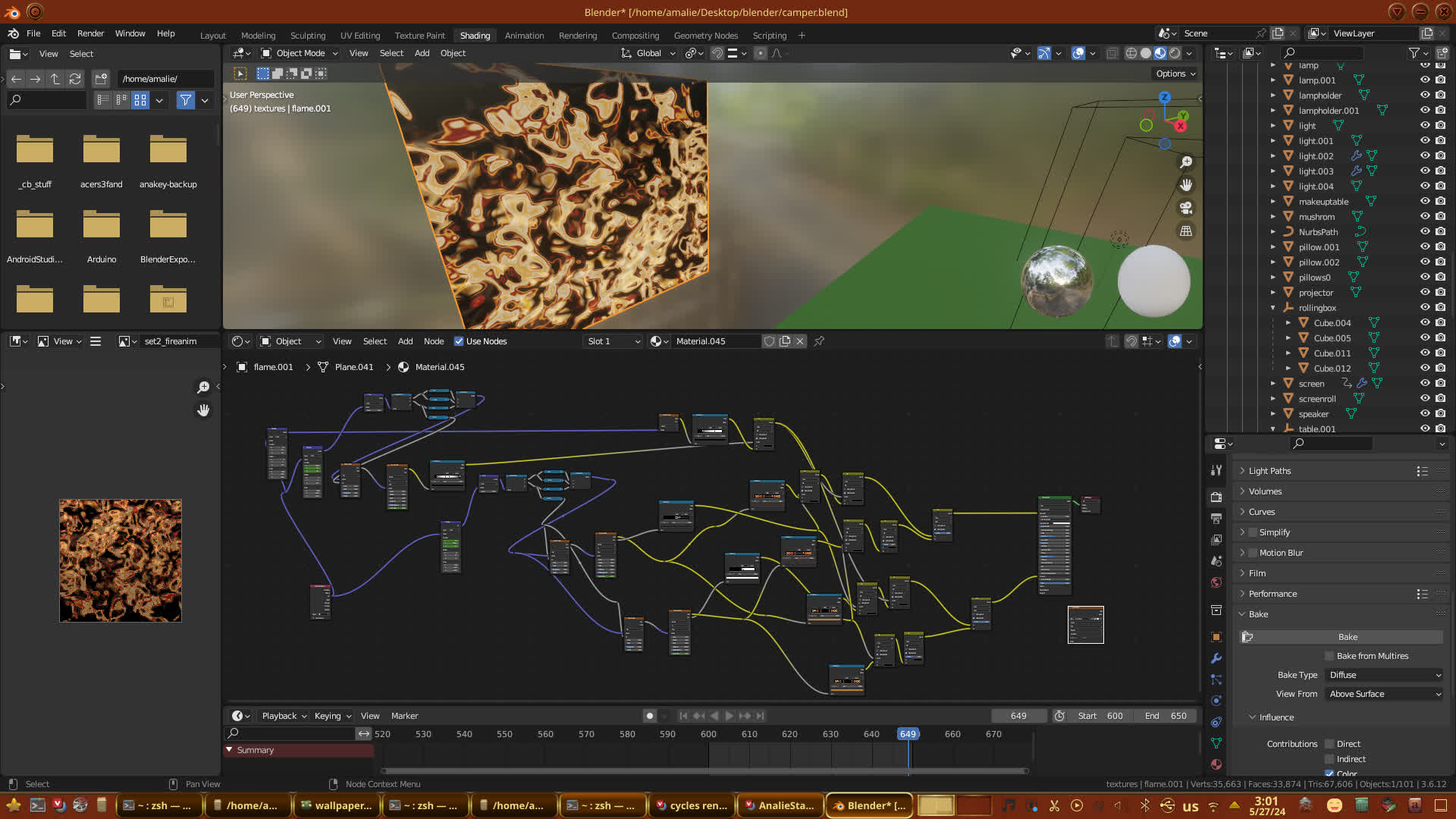The height and width of the screenshot is (819, 1456).
Task: Expand the Light Paths panel
Action: pyautogui.click(x=1269, y=471)
